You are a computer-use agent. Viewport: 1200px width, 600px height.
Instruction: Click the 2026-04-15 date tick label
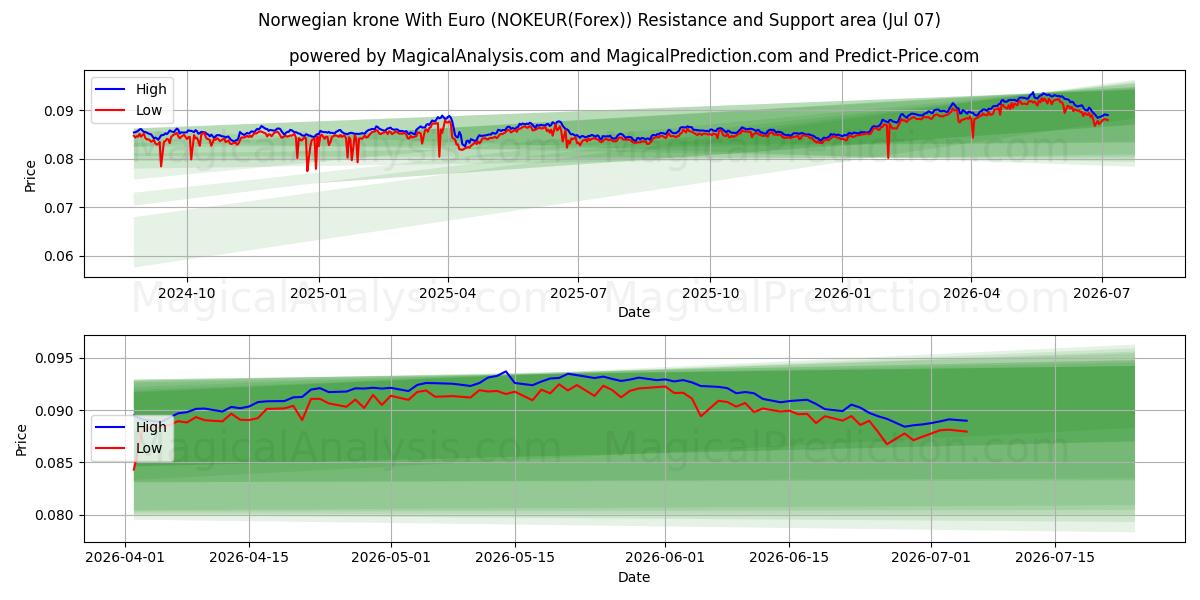click(x=249, y=560)
